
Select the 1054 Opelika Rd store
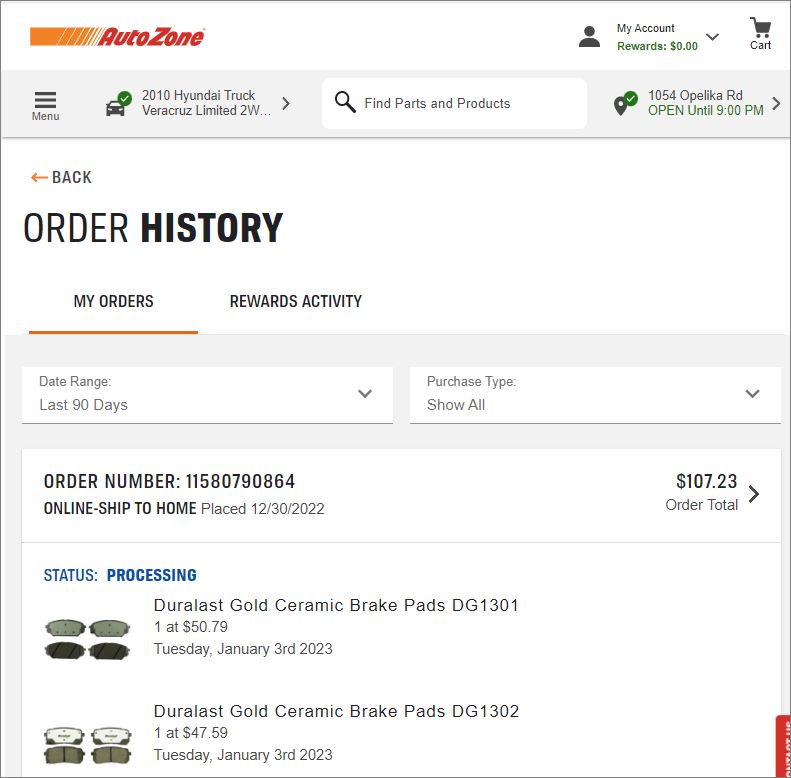pyautogui.click(x=695, y=95)
